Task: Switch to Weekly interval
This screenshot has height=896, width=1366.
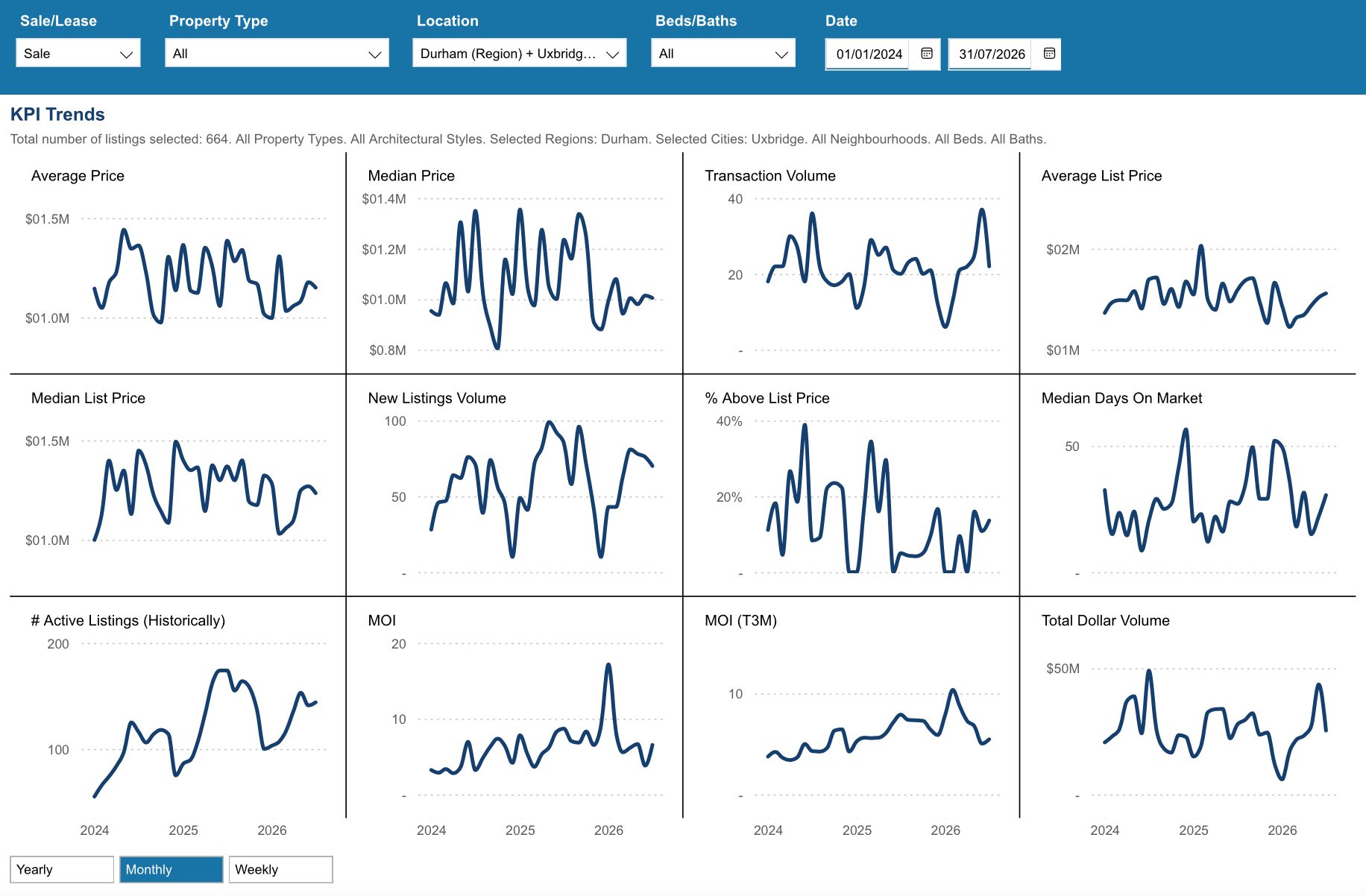Action: [x=281, y=869]
